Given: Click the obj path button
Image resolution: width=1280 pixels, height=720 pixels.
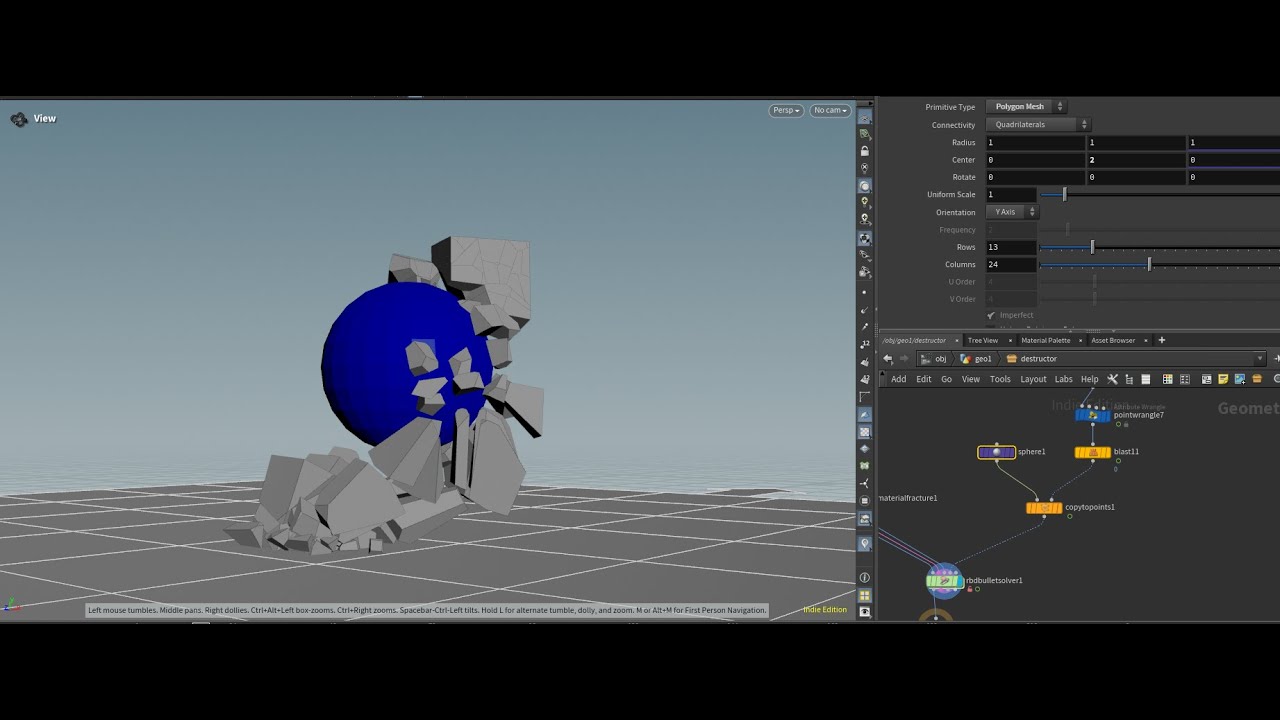Looking at the screenshot, I should click(934, 359).
